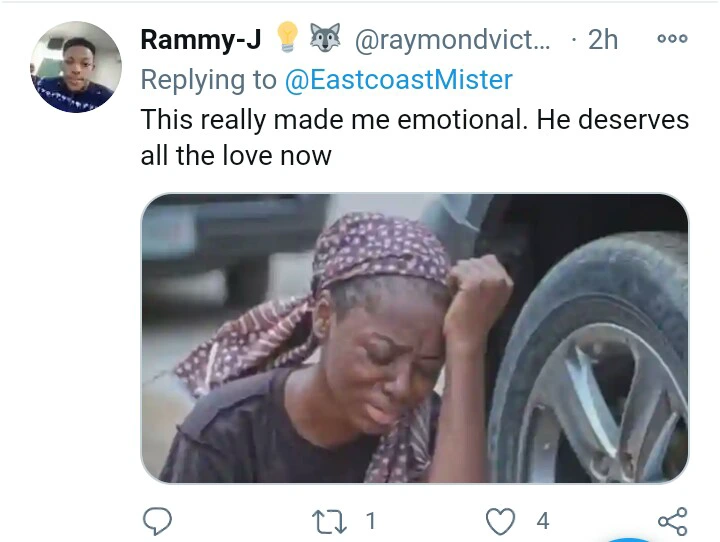Click the like count of 4
Viewport: 720px width, 542px height.
tap(543, 521)
